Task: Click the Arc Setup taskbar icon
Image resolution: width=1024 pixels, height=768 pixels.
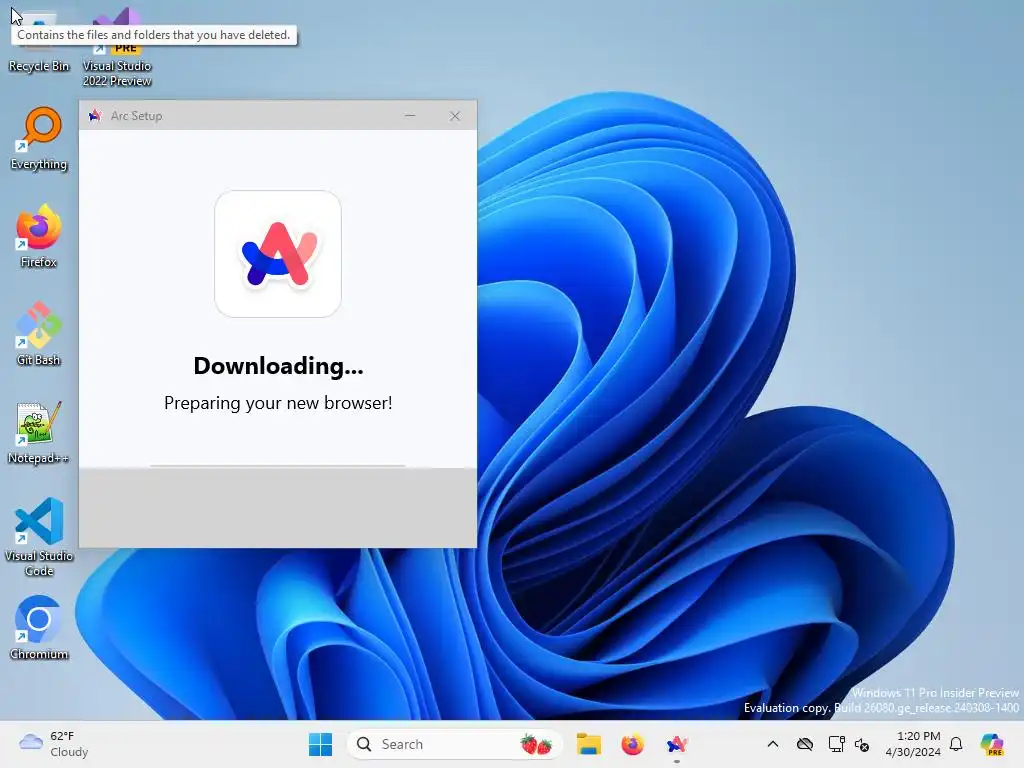Action: [677, 744]
